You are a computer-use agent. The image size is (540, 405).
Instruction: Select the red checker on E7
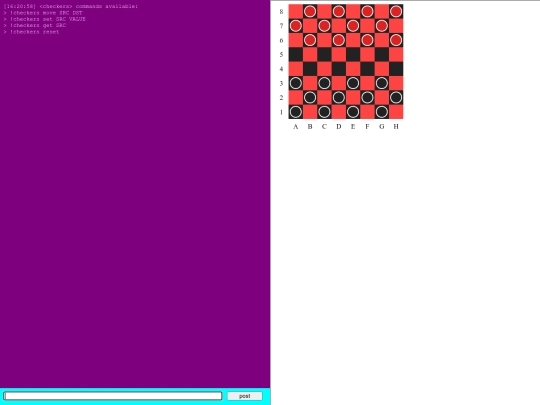click(353, 26)
